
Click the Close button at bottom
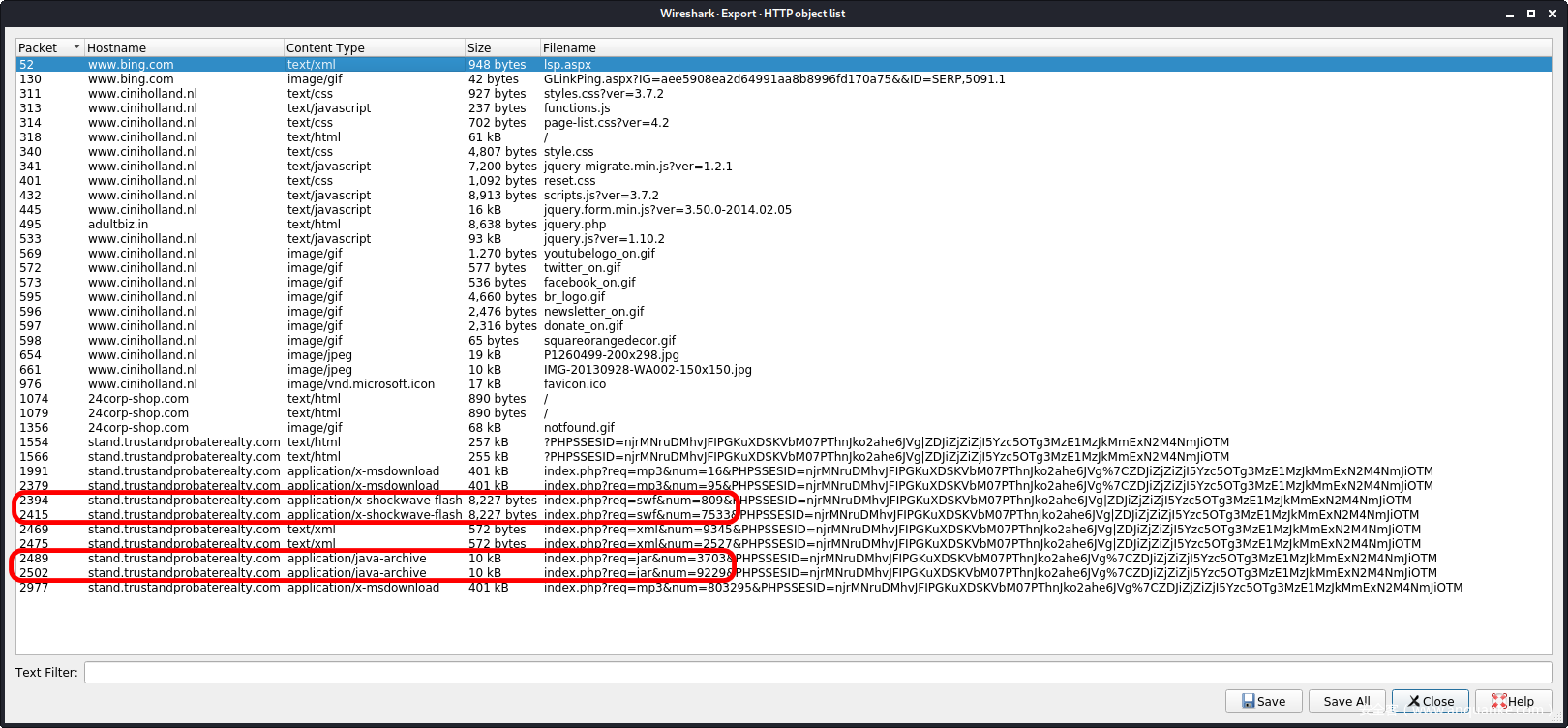coord(1430,701)
